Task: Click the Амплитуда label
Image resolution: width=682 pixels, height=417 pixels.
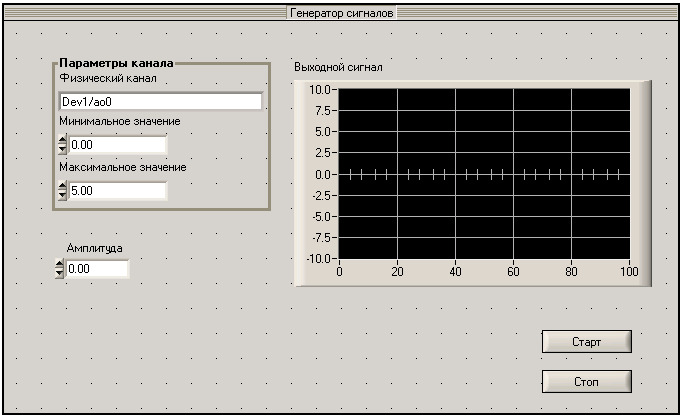Action: [94, 248]
